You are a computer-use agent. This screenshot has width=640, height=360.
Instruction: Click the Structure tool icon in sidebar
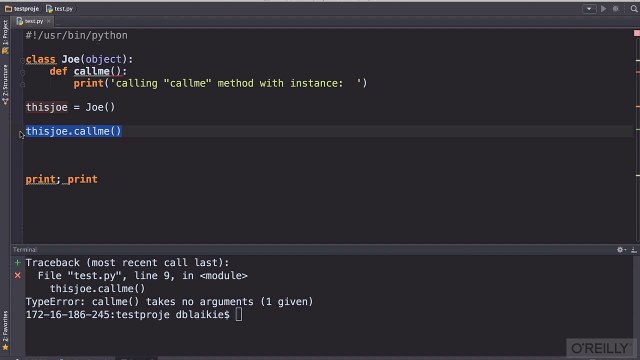click(5, 101)
